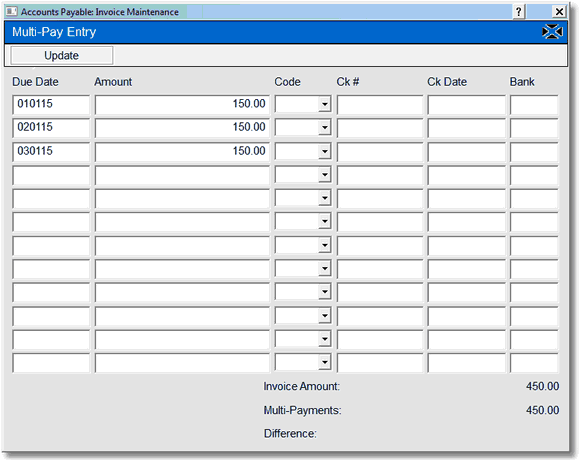Click Amount field in the 030115 row
This screenshot has width=581, height=463.
click(x=182, y=151)
